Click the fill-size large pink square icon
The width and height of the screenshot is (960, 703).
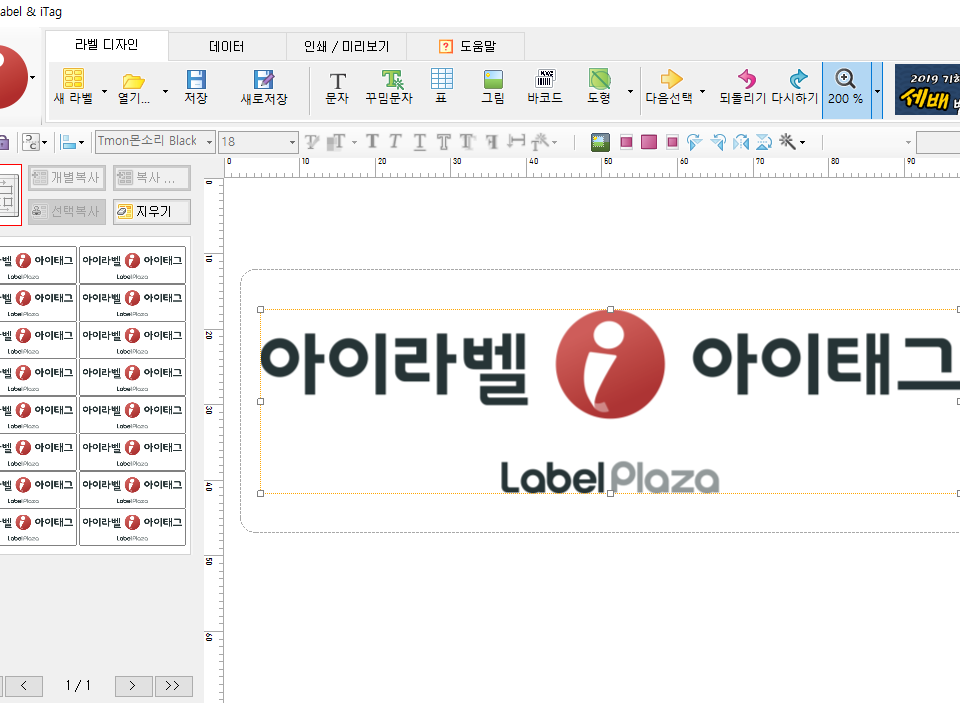(649, 142)
